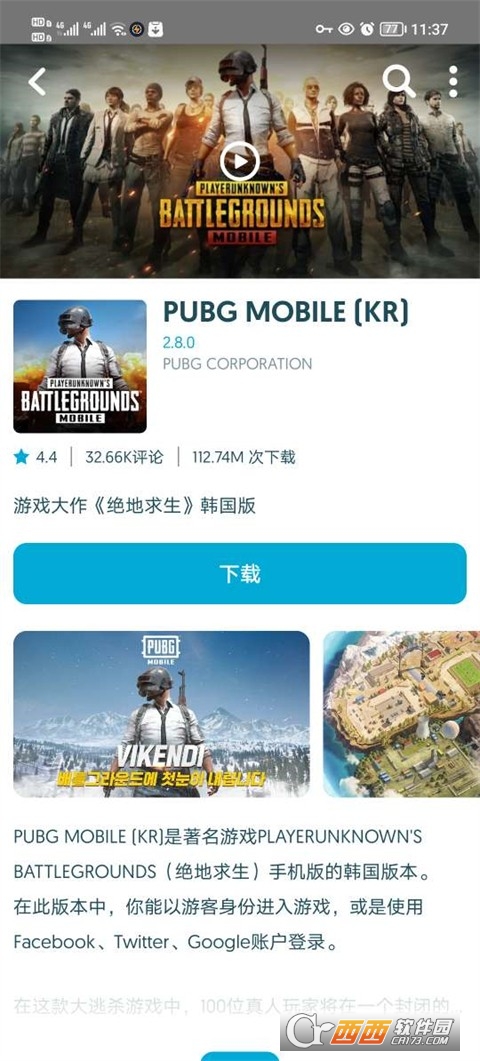The height and width of the screenshot is (1061, 480).
Task: Tap the PUBG MOBILE app icon
Action: (x=80, y=366)
